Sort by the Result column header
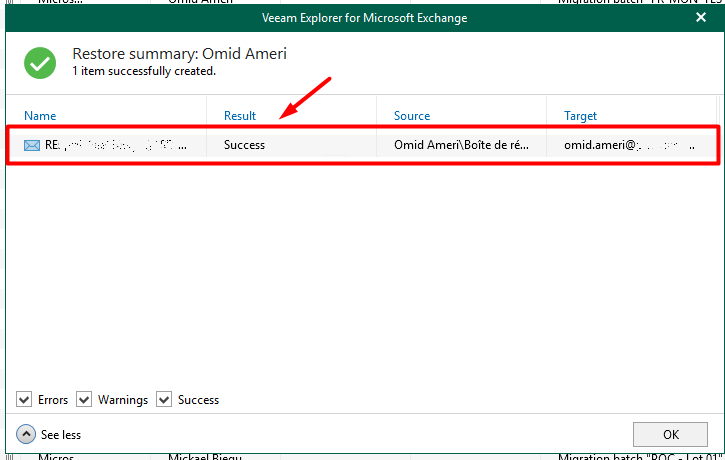Screen dimensions: 725x460 pyautogui.click(x=240, y=116)
